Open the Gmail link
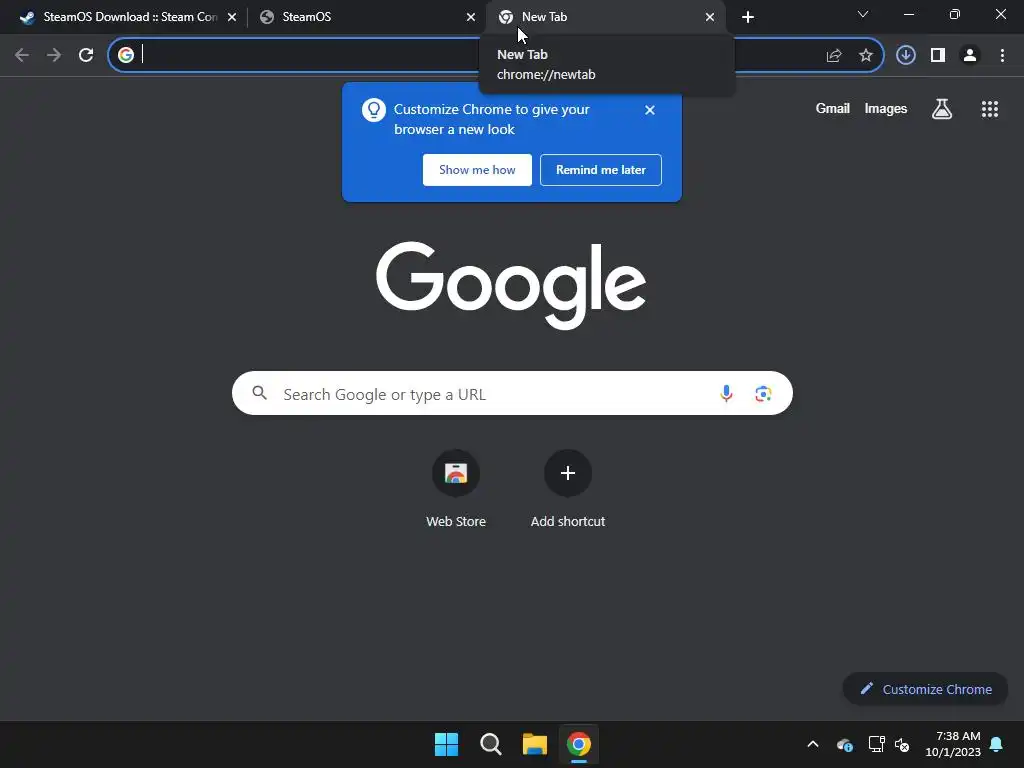 pos(833,108)
